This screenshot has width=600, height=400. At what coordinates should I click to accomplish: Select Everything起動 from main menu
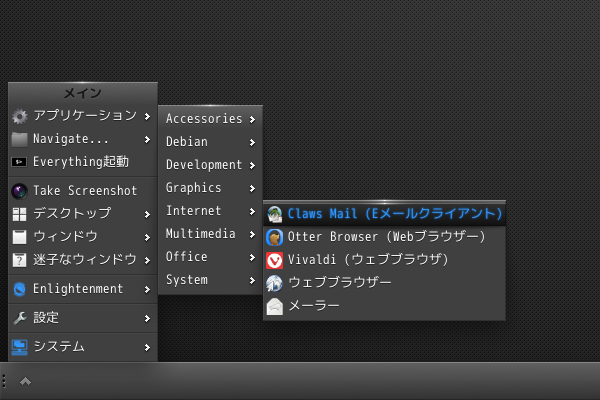(83, 162)
